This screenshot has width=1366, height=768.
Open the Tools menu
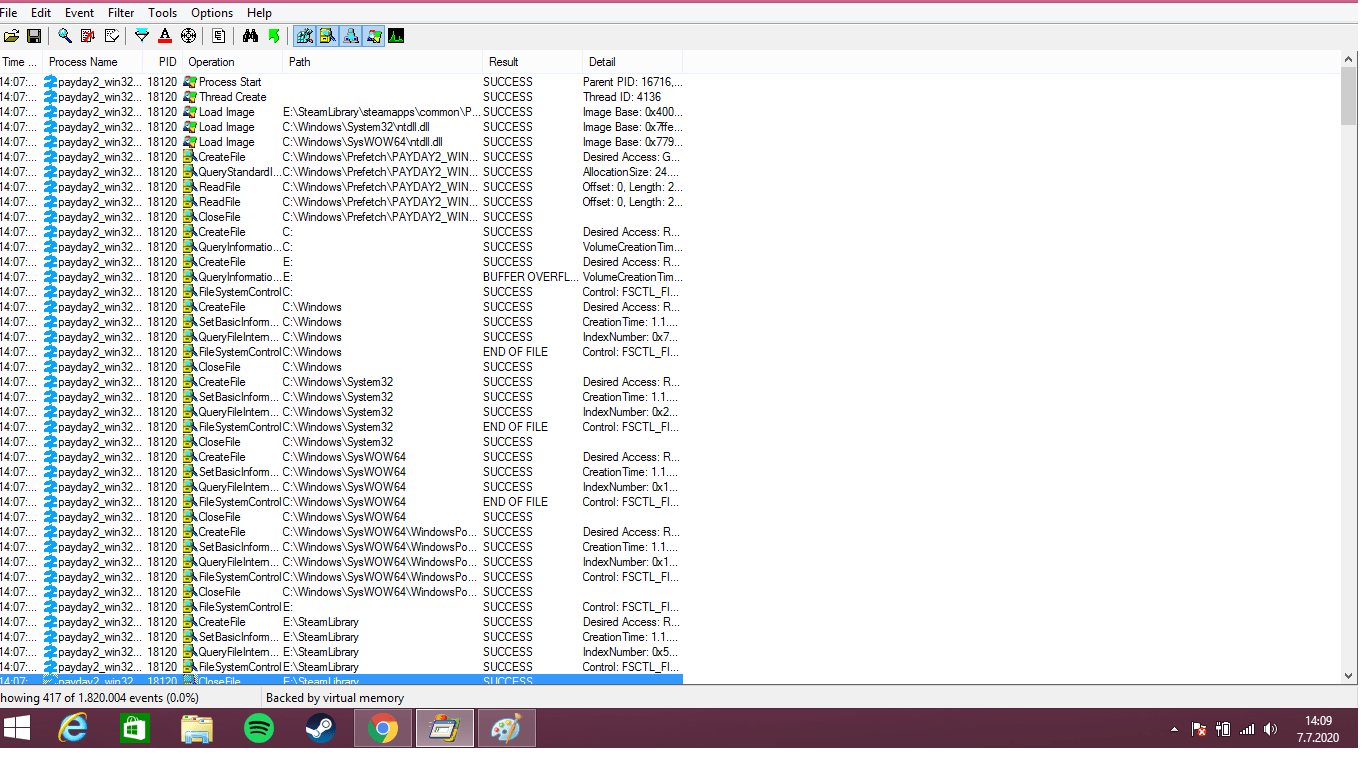[163, 13]
